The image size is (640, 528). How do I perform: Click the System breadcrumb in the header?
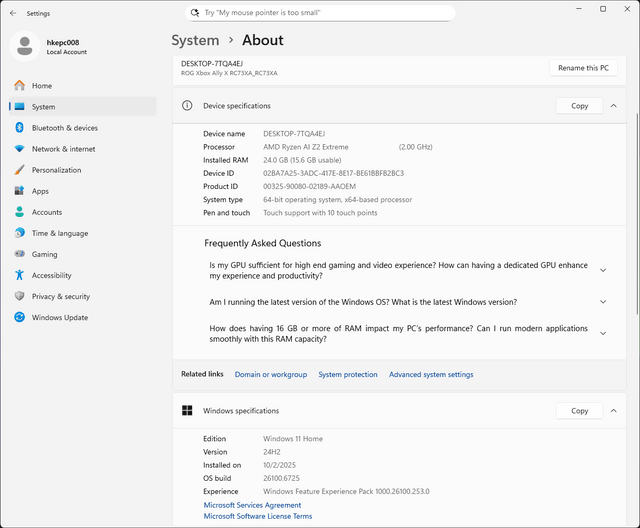pyautogui.click(x=195, y=40)
